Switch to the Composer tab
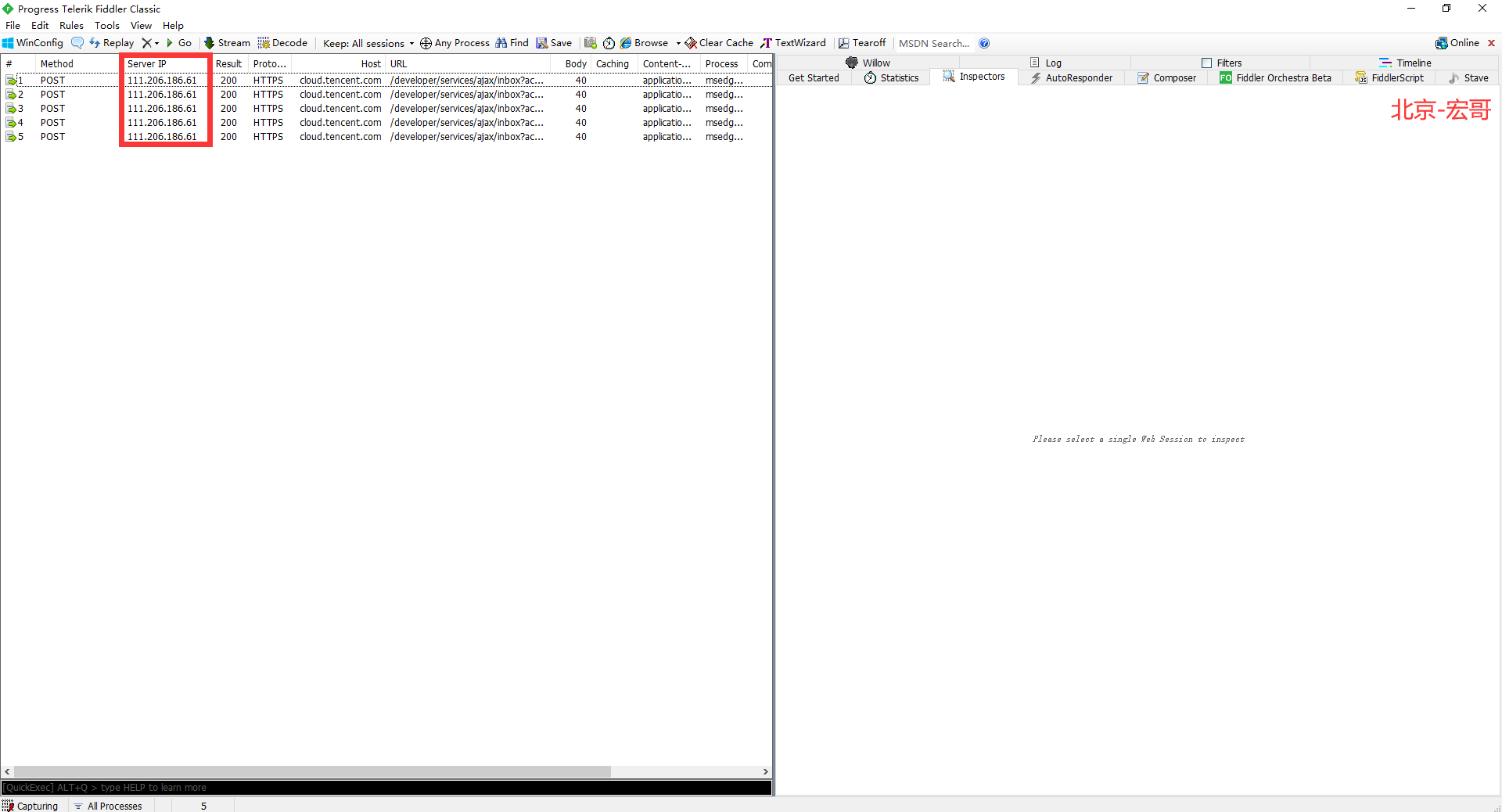The image size is (1502, 812). 1166,77
